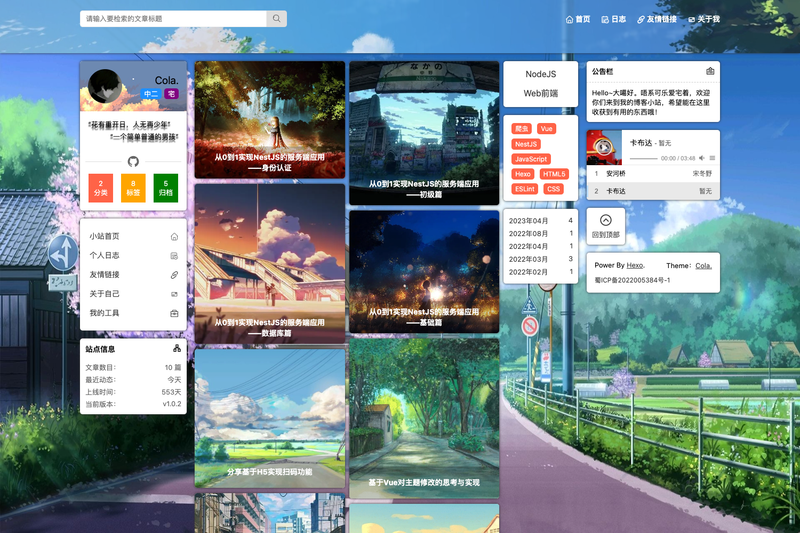Open the H5扫码功能 article card
Viewport: 800px width, 533px height.
coord(269,418)
